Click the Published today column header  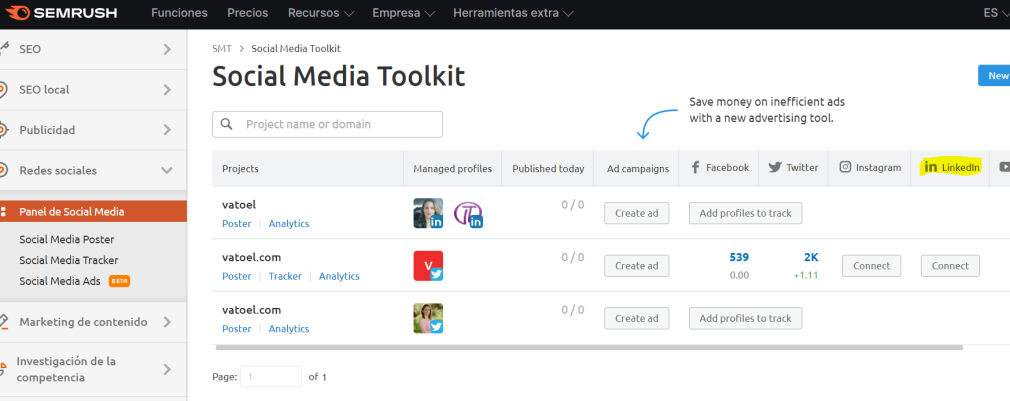coord(548,169)
